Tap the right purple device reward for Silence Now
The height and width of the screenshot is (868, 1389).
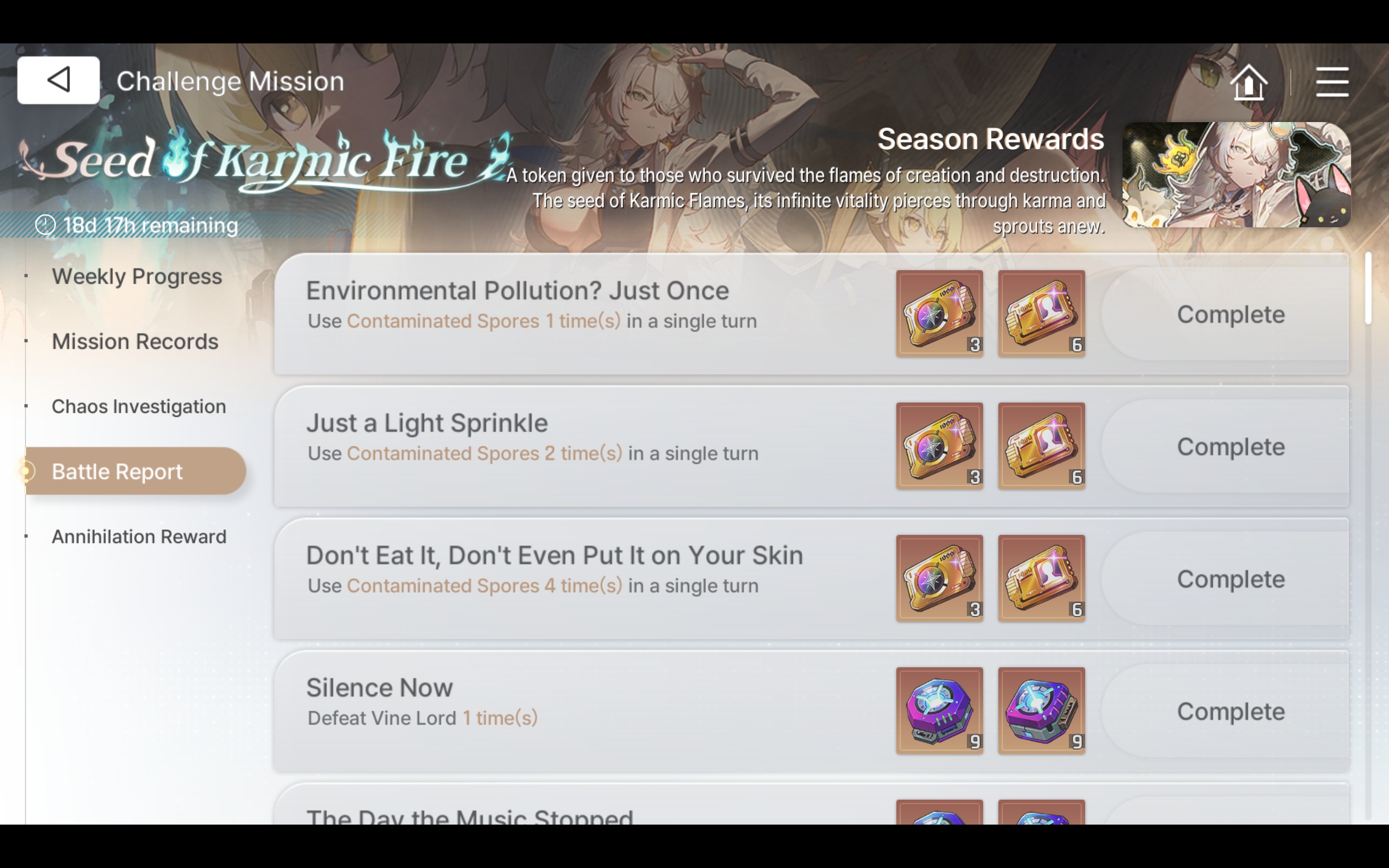(x=1041, y=711)
